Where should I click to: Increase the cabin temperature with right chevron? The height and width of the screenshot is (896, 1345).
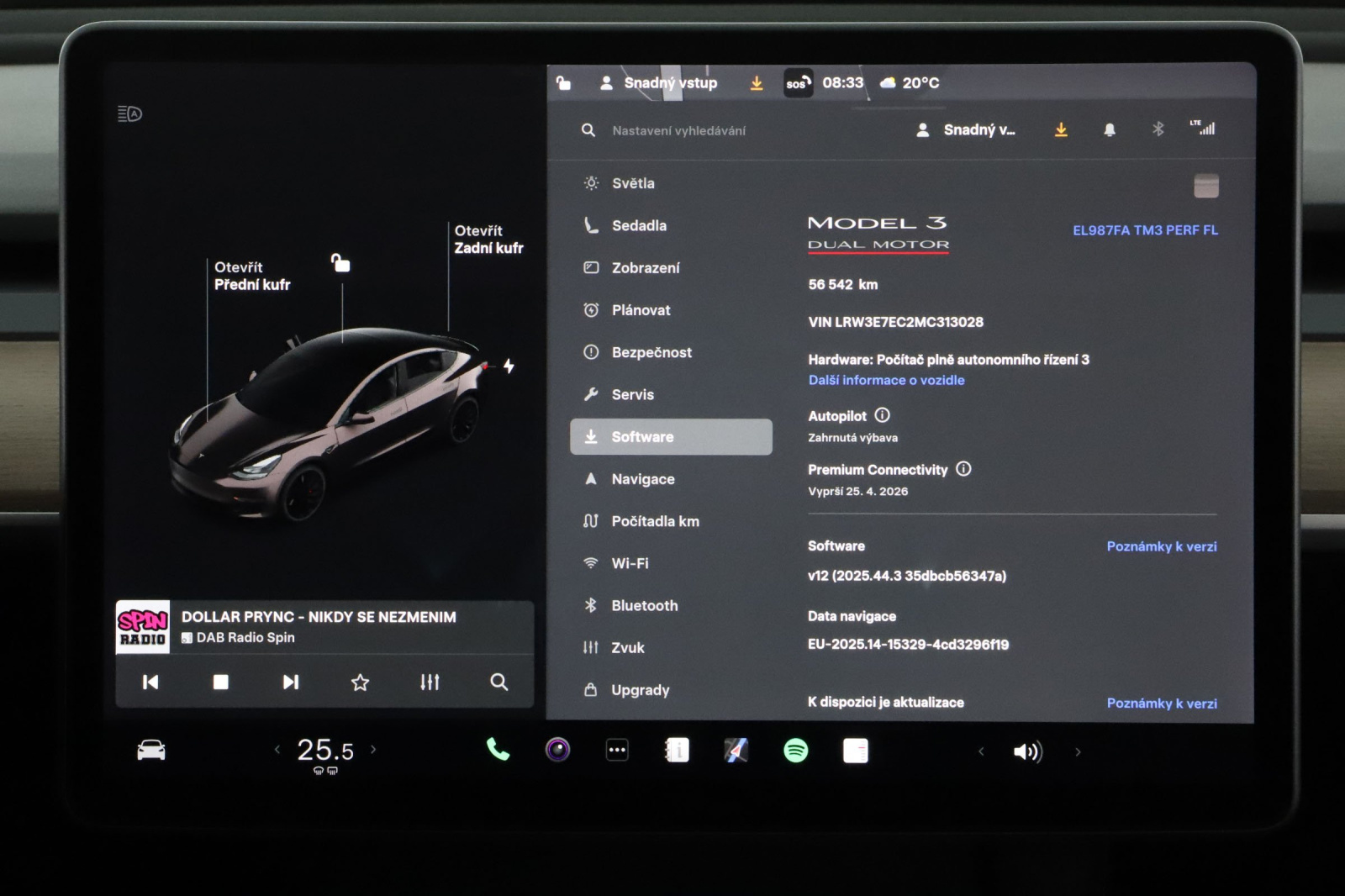pos(373,749)
